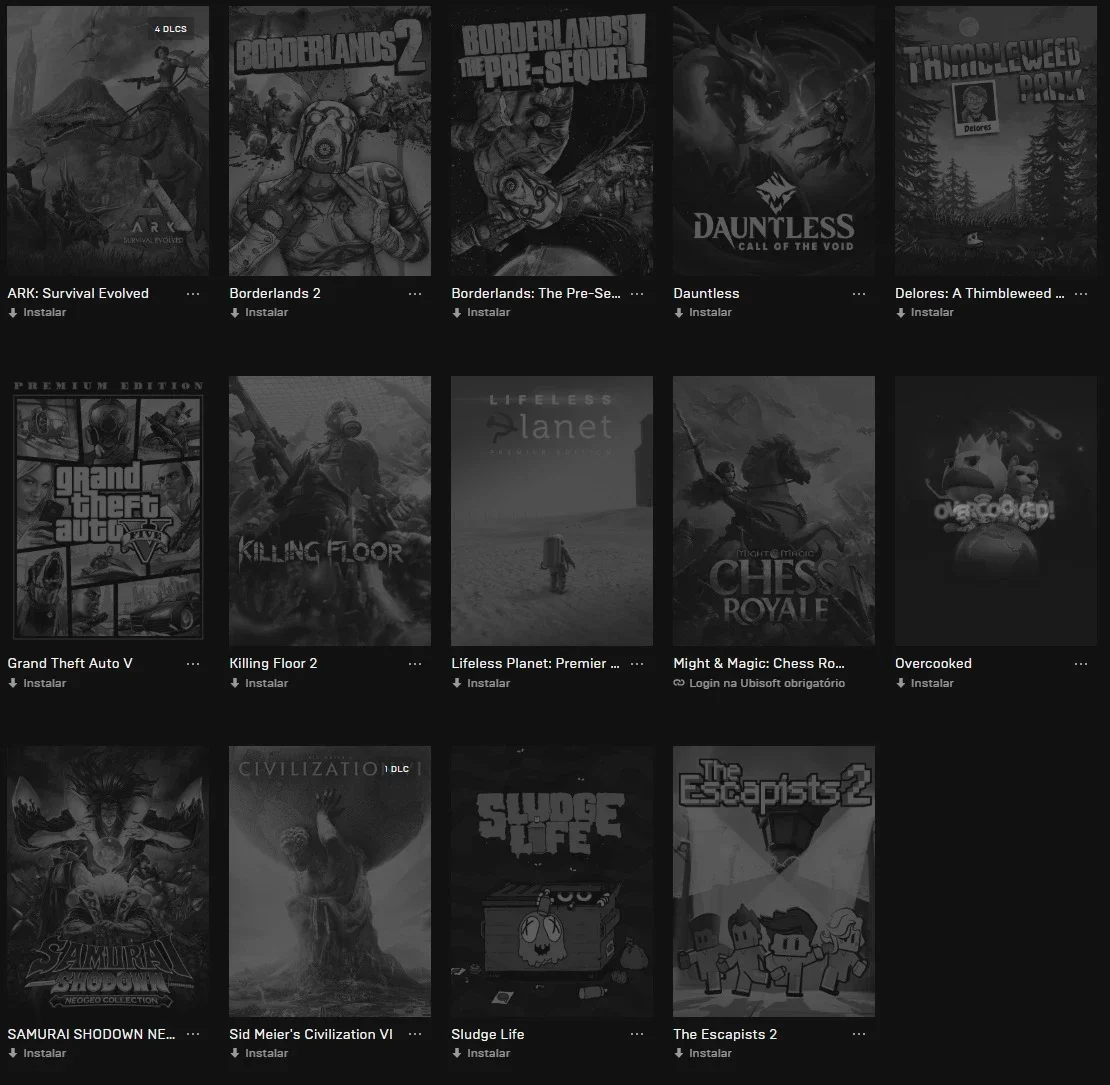Click the Borderlands: The Pre-Se... title text

(536, 293)
